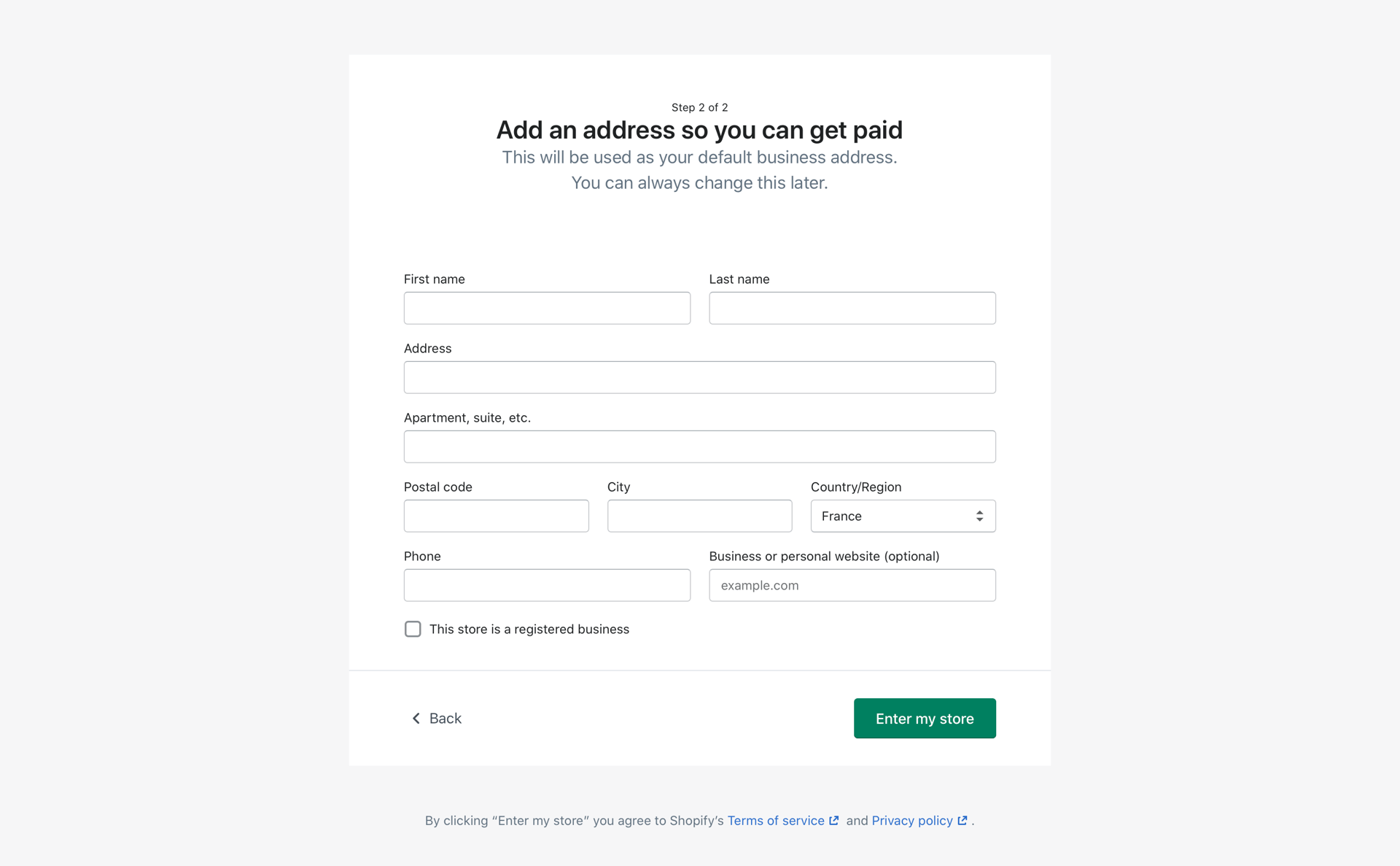This screenshot has width=1400, height=866.
Task: Click the Postal code field
Action: pyautogui.click(x=496, y=516)
